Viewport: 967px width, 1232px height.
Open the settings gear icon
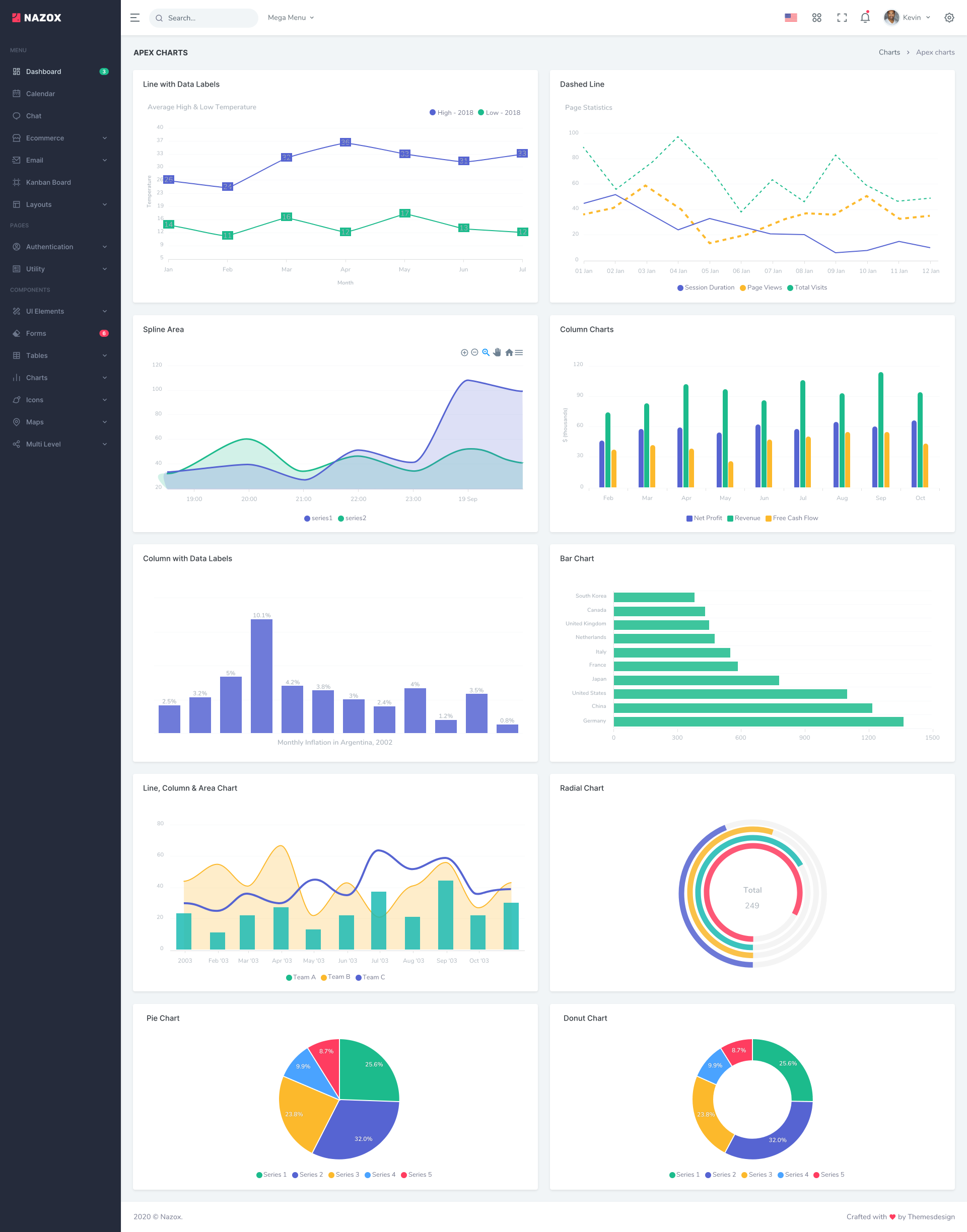949,18
